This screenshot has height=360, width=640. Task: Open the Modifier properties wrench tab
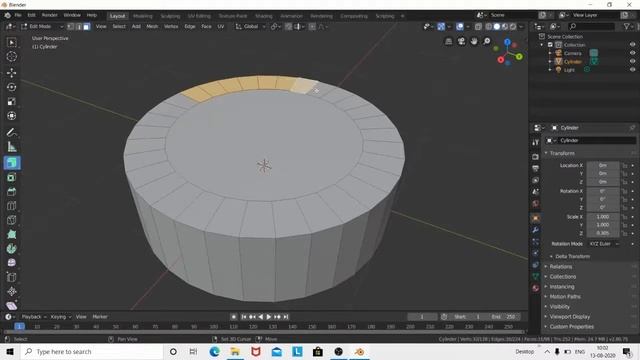(536, 230)
